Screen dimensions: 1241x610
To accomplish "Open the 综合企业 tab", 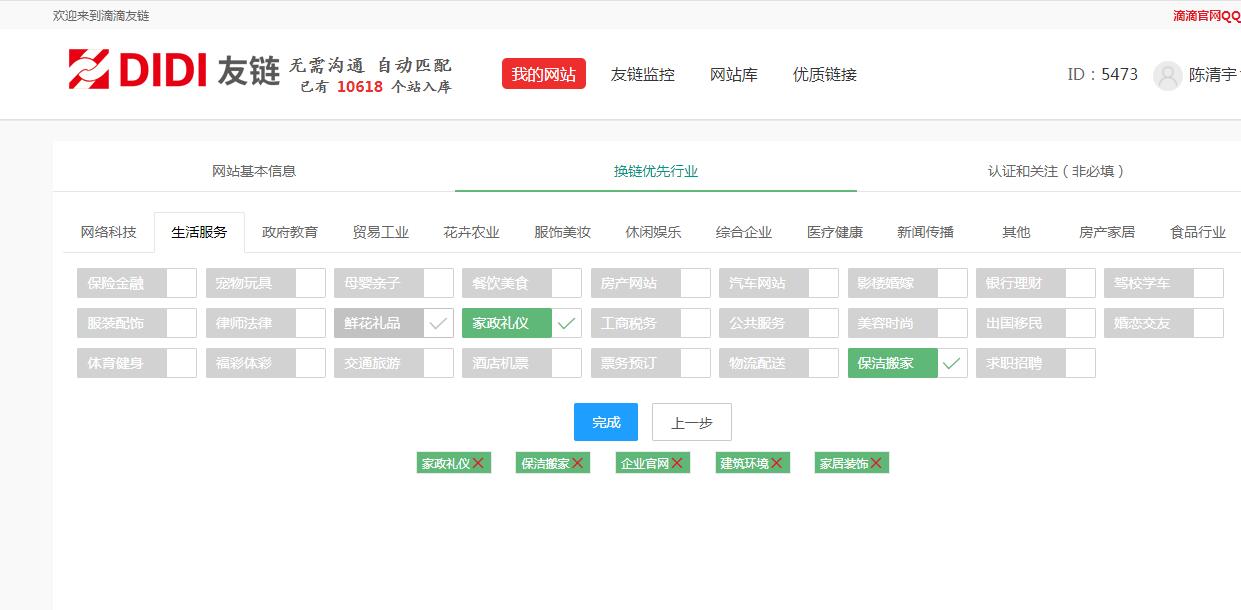I will point(744,232).
